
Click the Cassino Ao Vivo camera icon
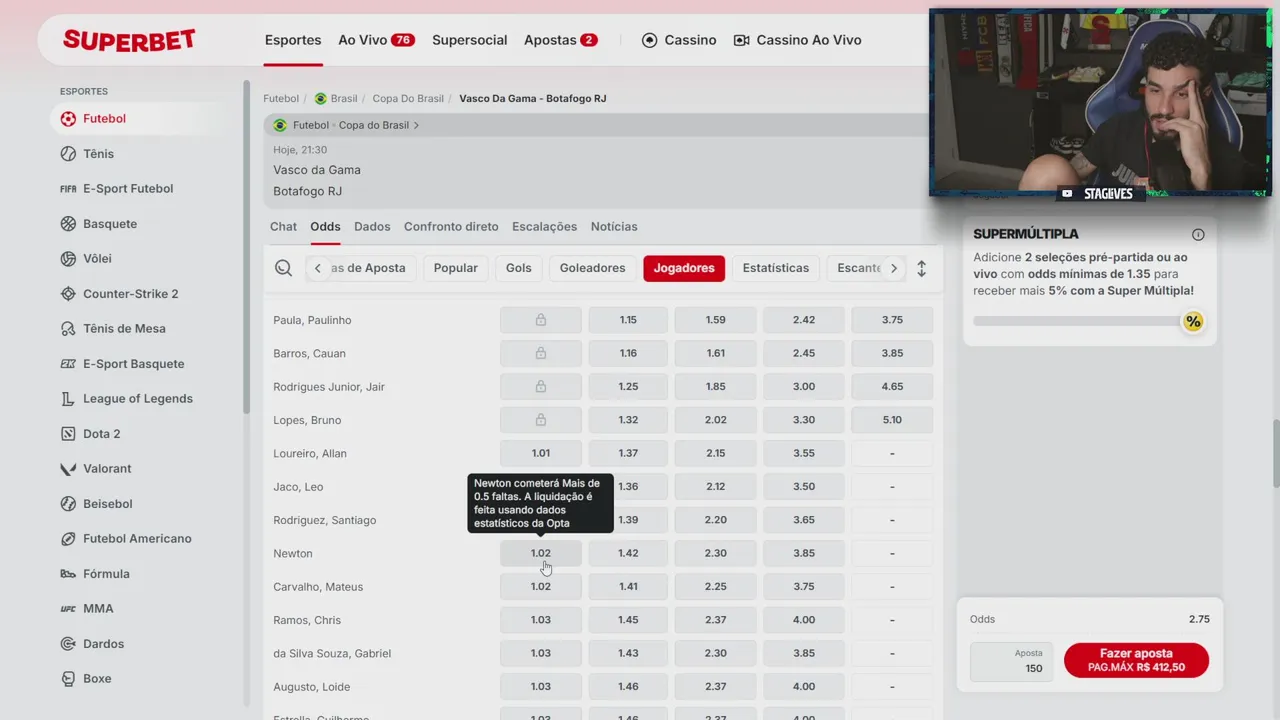(x=741, y=40)
